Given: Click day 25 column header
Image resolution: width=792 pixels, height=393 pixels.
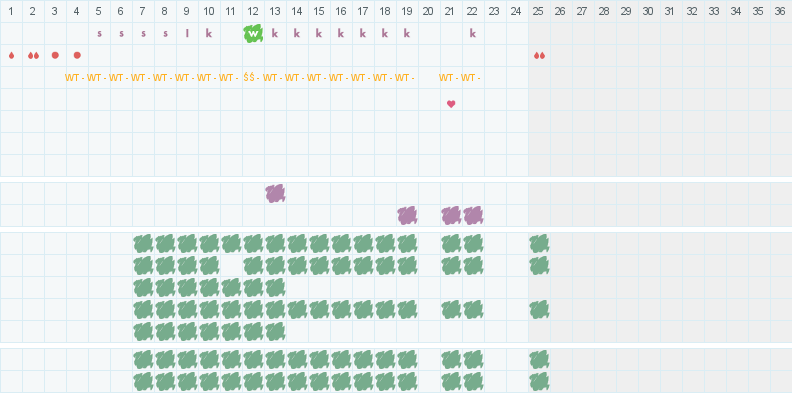Looking at the screenshot, I should coord(538,11).
